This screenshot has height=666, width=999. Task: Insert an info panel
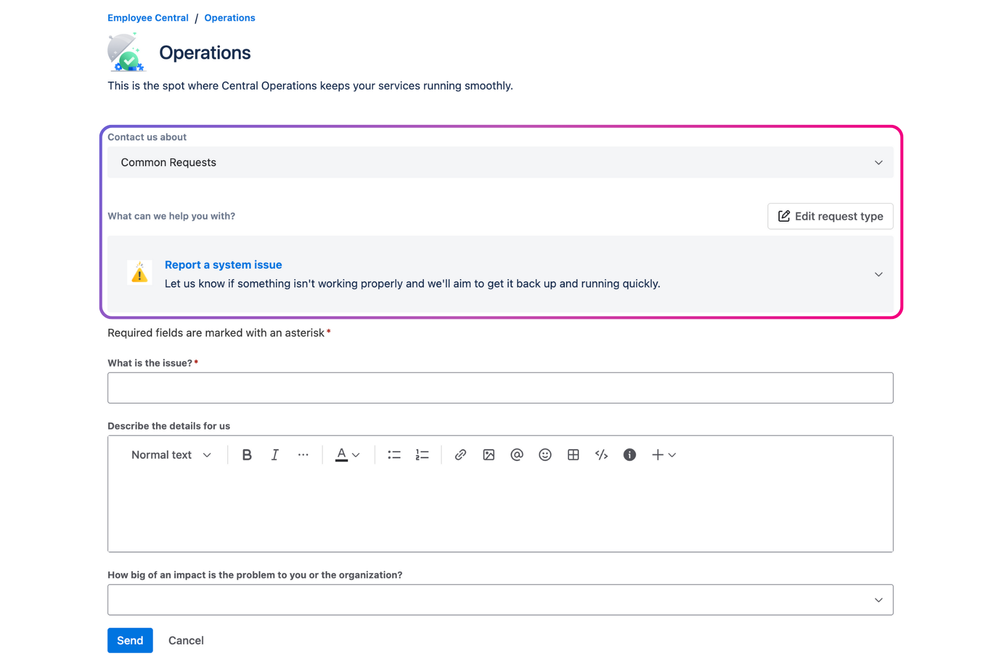[x=629, y=455]
